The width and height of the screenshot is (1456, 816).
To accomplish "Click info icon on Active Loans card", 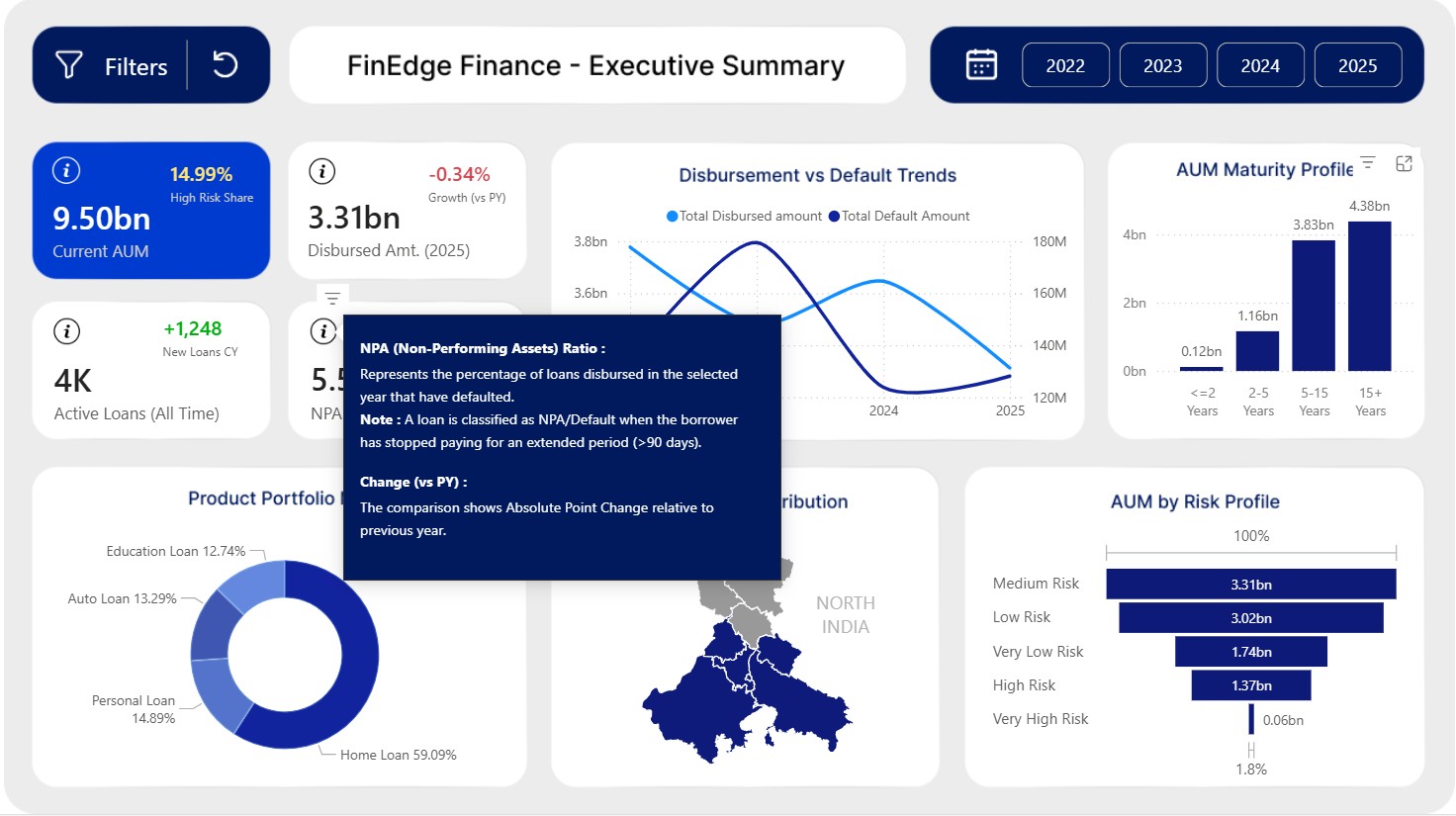I will coord(66,331).
